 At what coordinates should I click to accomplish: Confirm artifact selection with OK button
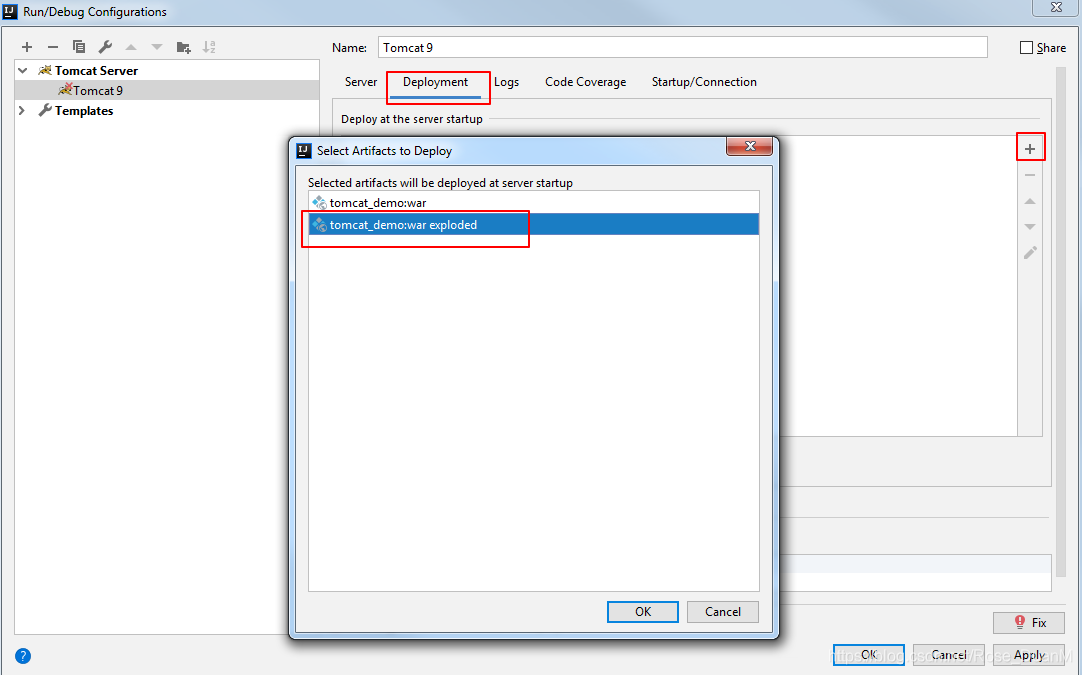point(642,612)
